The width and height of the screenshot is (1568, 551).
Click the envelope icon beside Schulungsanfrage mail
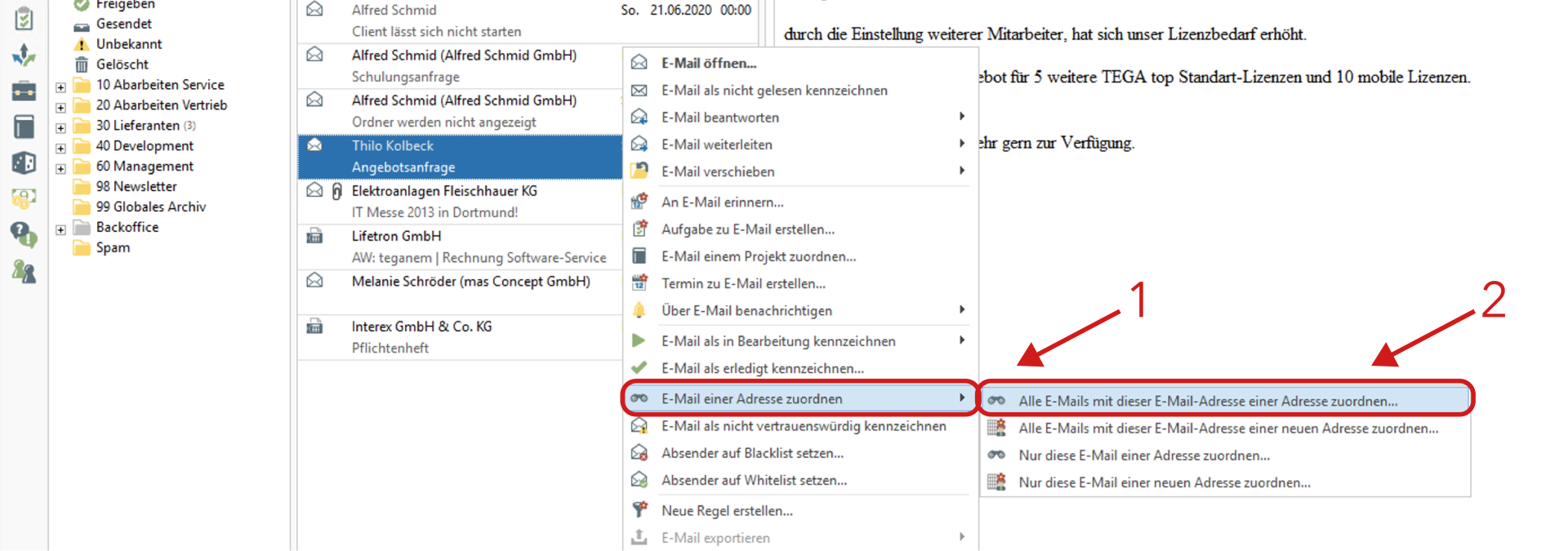pyautogui.click(x=314, y=55)
